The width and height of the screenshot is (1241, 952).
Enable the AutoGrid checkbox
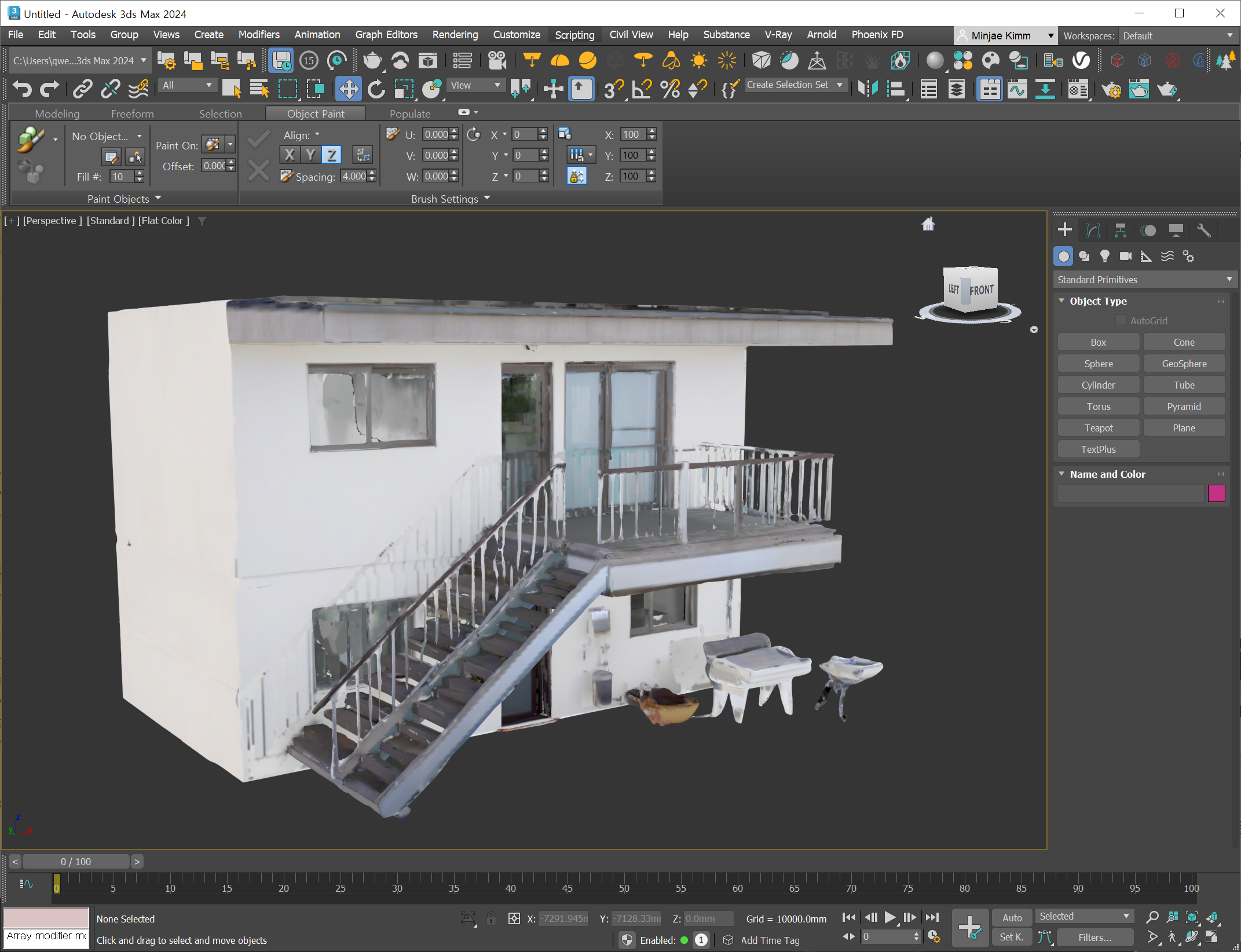(1121, 320)
